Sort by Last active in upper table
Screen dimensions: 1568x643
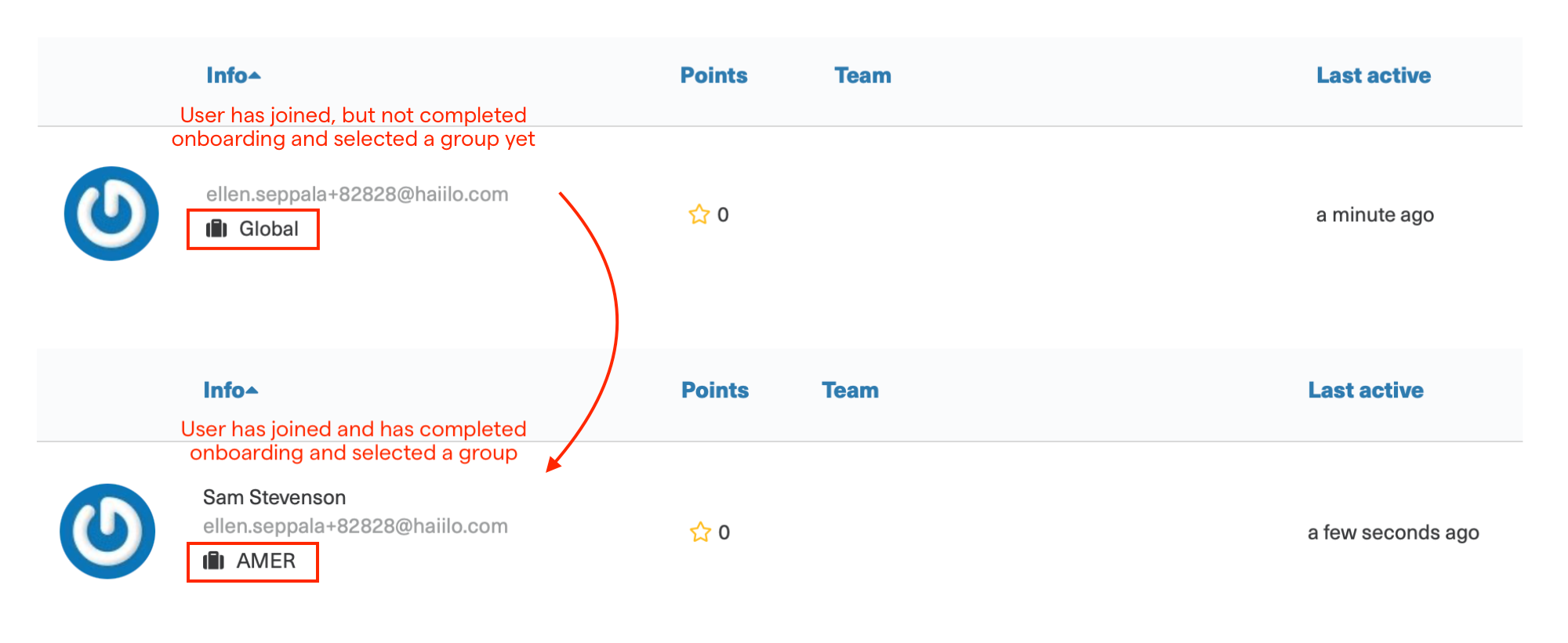1374,75
